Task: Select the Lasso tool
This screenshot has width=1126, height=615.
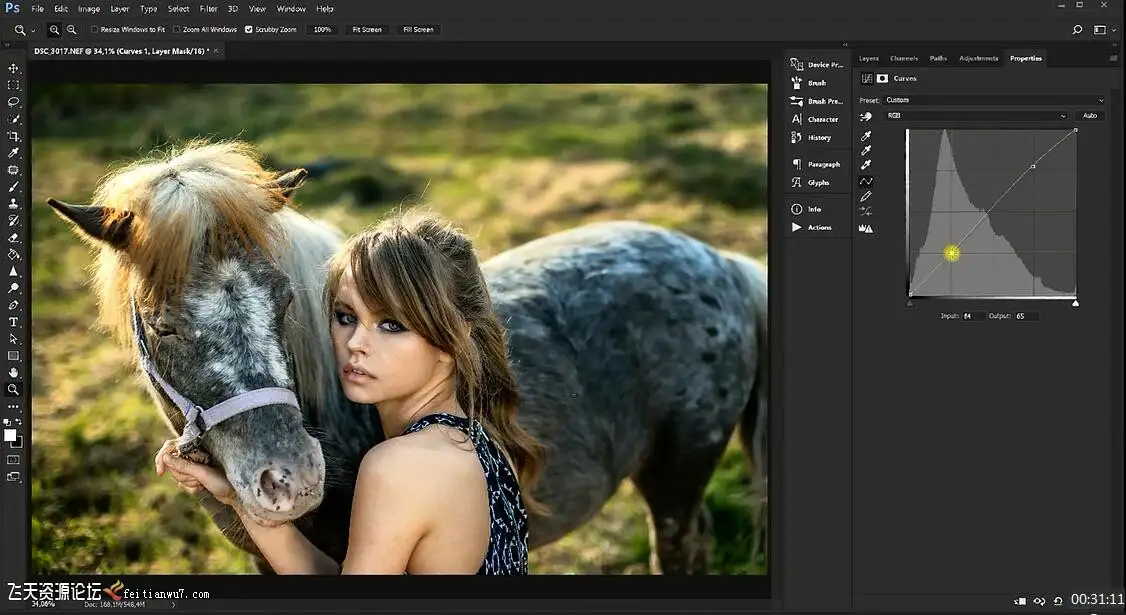Action: 14,102
